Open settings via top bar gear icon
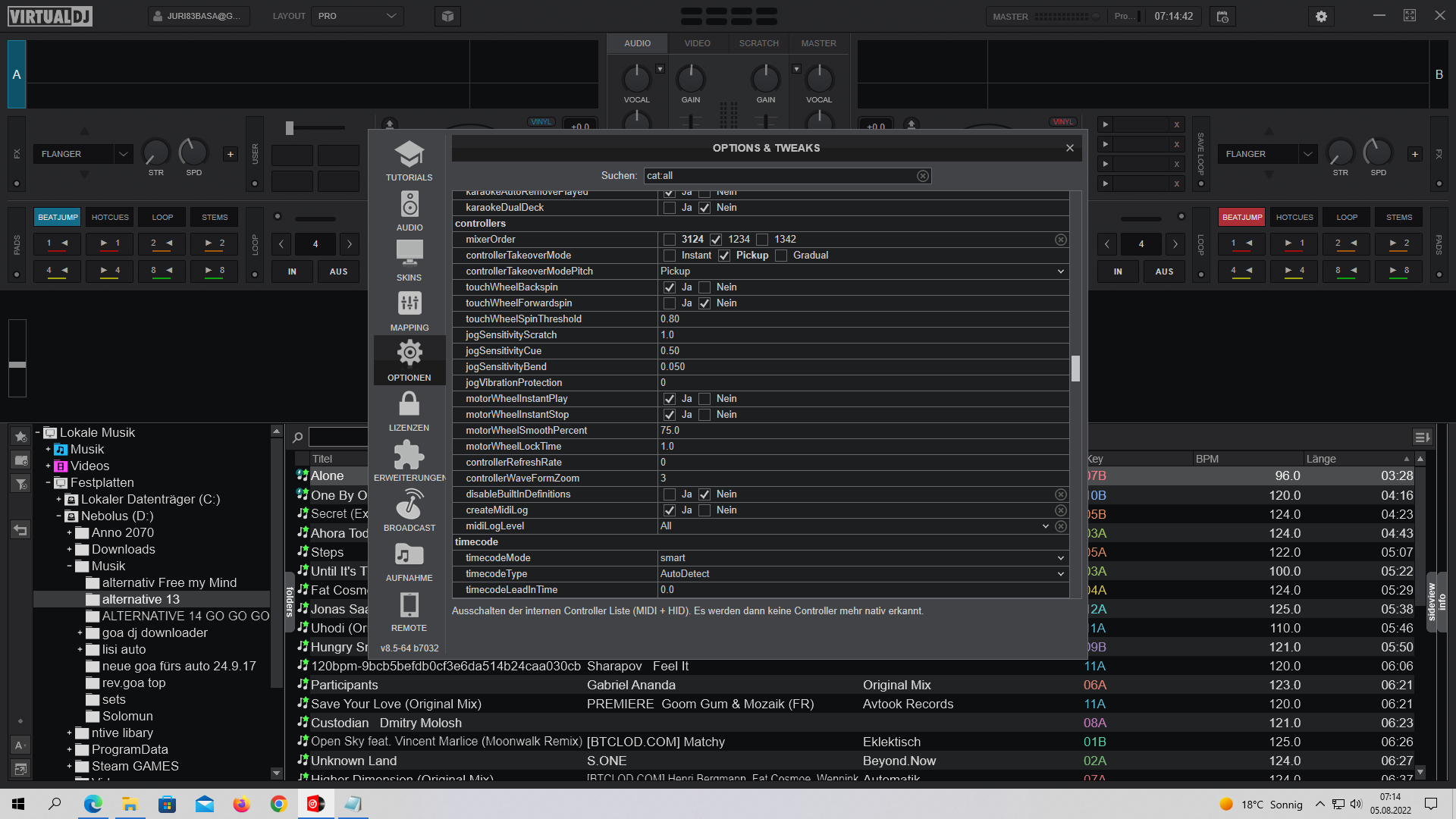Image resolution: width=1456 pixels, height=819 pixels. tap(1321, 16)
